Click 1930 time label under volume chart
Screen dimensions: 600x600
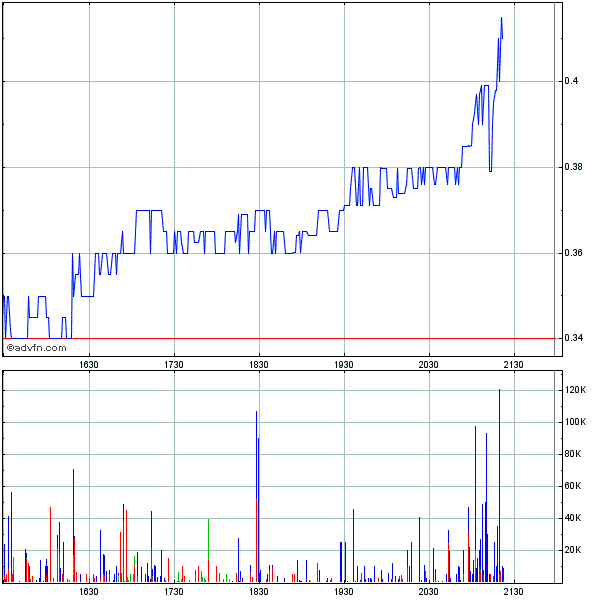tap(344, 593)
